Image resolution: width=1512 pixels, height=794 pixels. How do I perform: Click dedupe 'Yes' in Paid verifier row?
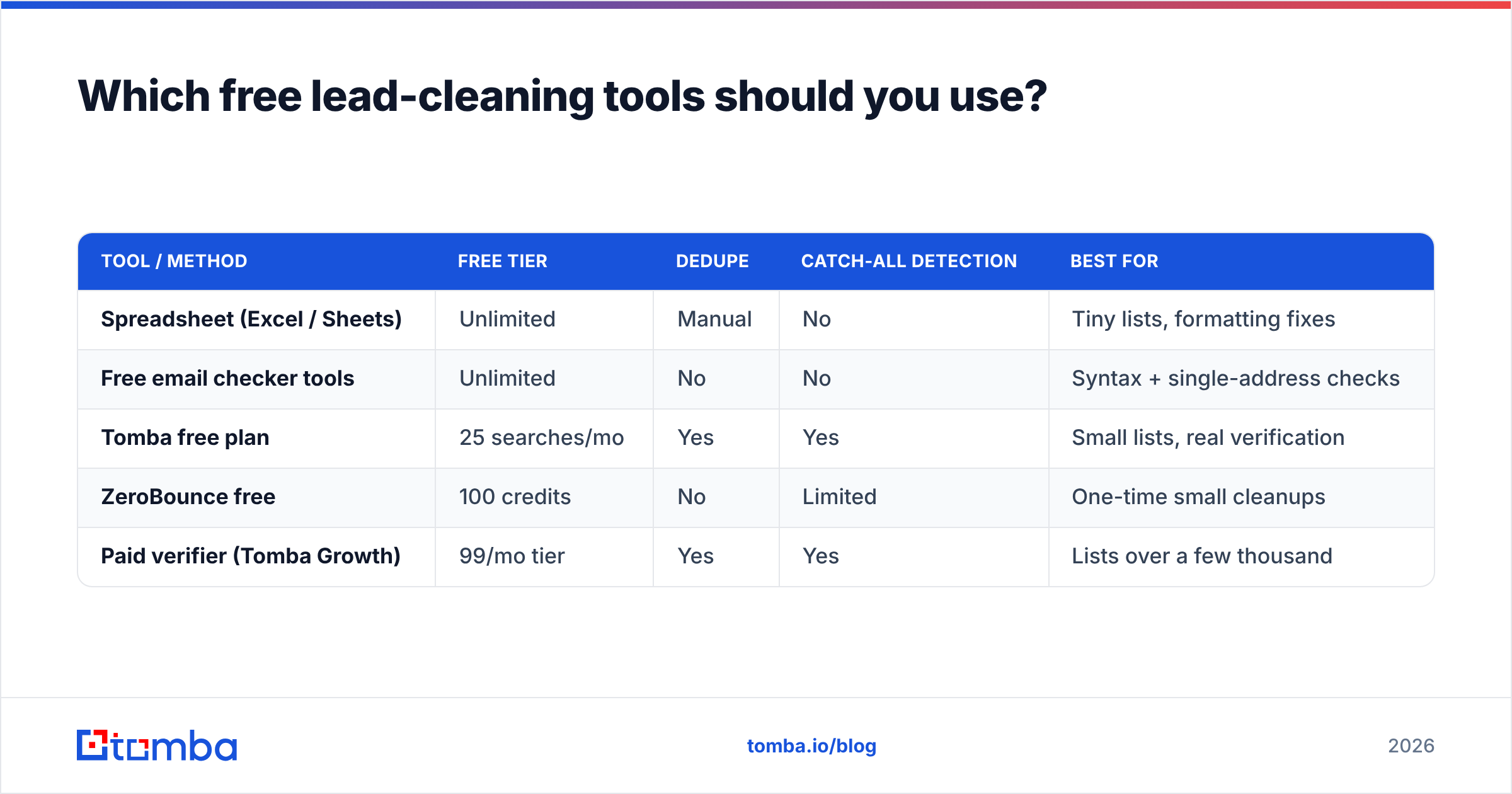click(696, 556)
